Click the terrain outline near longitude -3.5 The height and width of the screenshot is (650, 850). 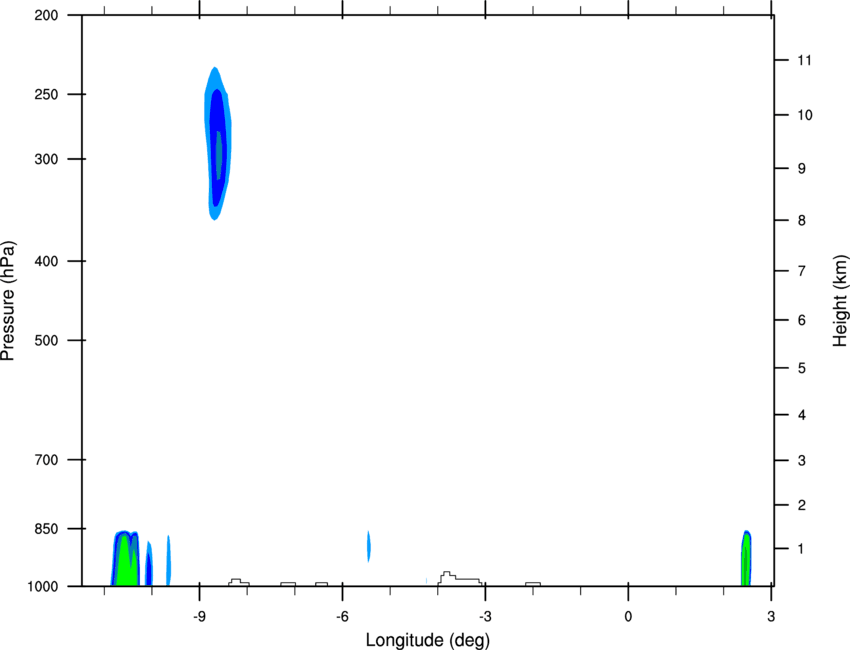(x=460, y=578)
